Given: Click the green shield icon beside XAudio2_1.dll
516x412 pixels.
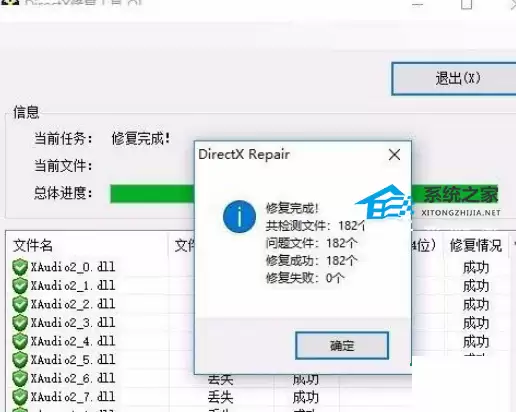Looking at the screenshot, I should 20,286.
